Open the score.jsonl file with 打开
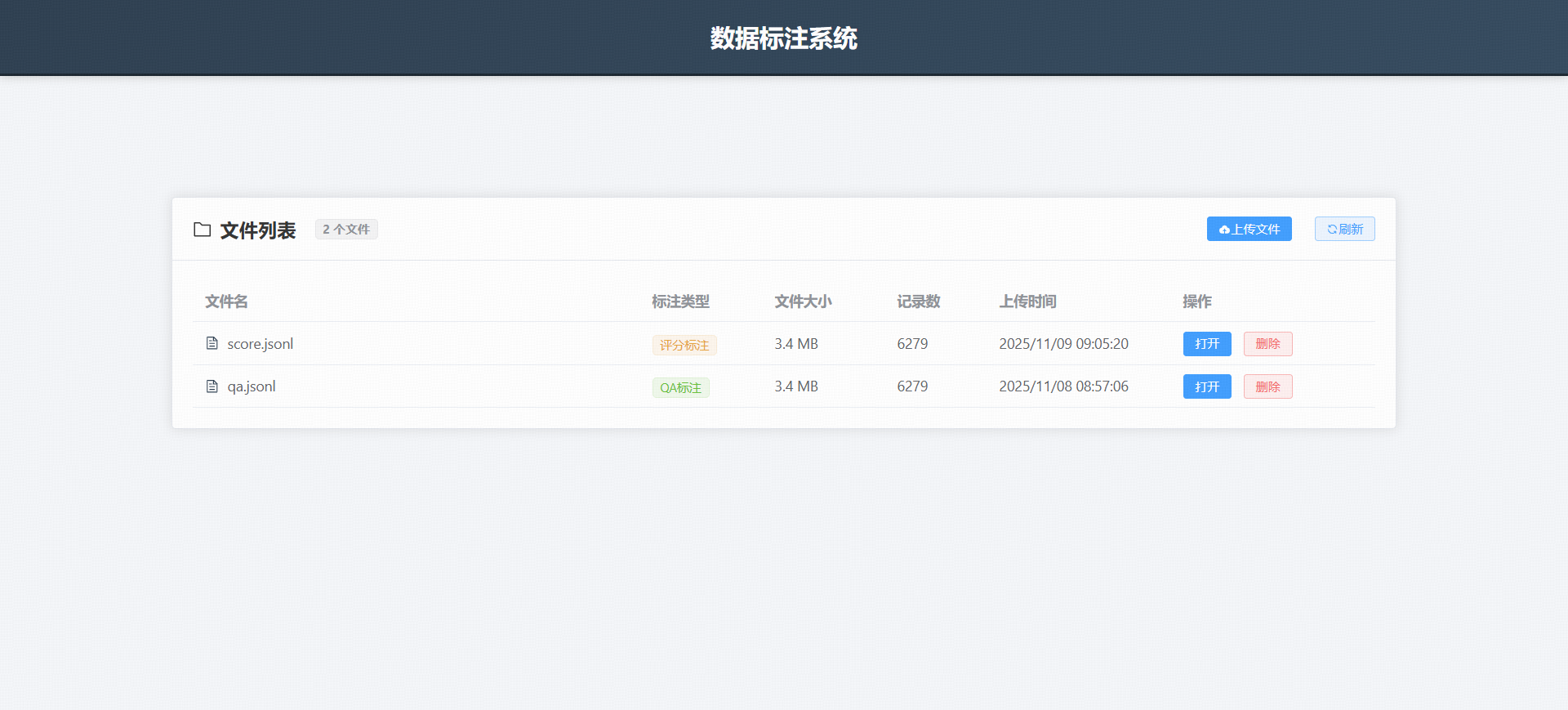Viewport: 1568px width, 710px height. (1207, 344)
